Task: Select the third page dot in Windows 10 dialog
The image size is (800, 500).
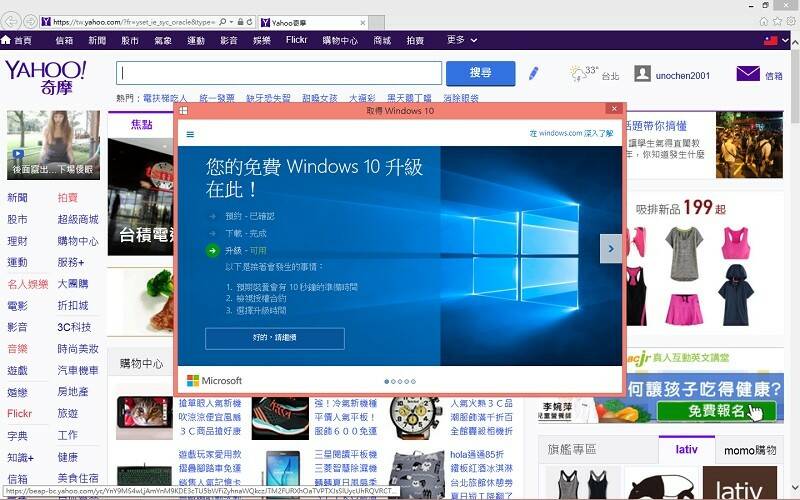Action: [x=400, y=381]
